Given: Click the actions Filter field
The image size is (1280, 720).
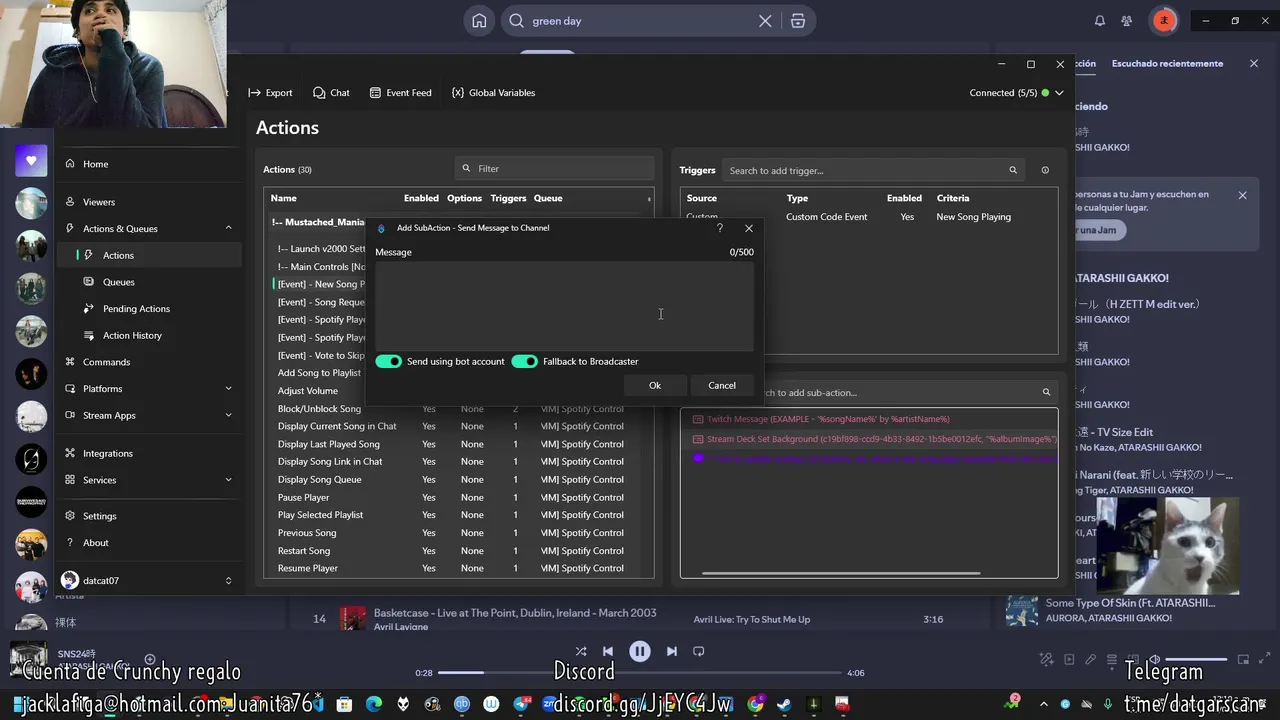Looking at the screenshot, I should tap(554, 169).
